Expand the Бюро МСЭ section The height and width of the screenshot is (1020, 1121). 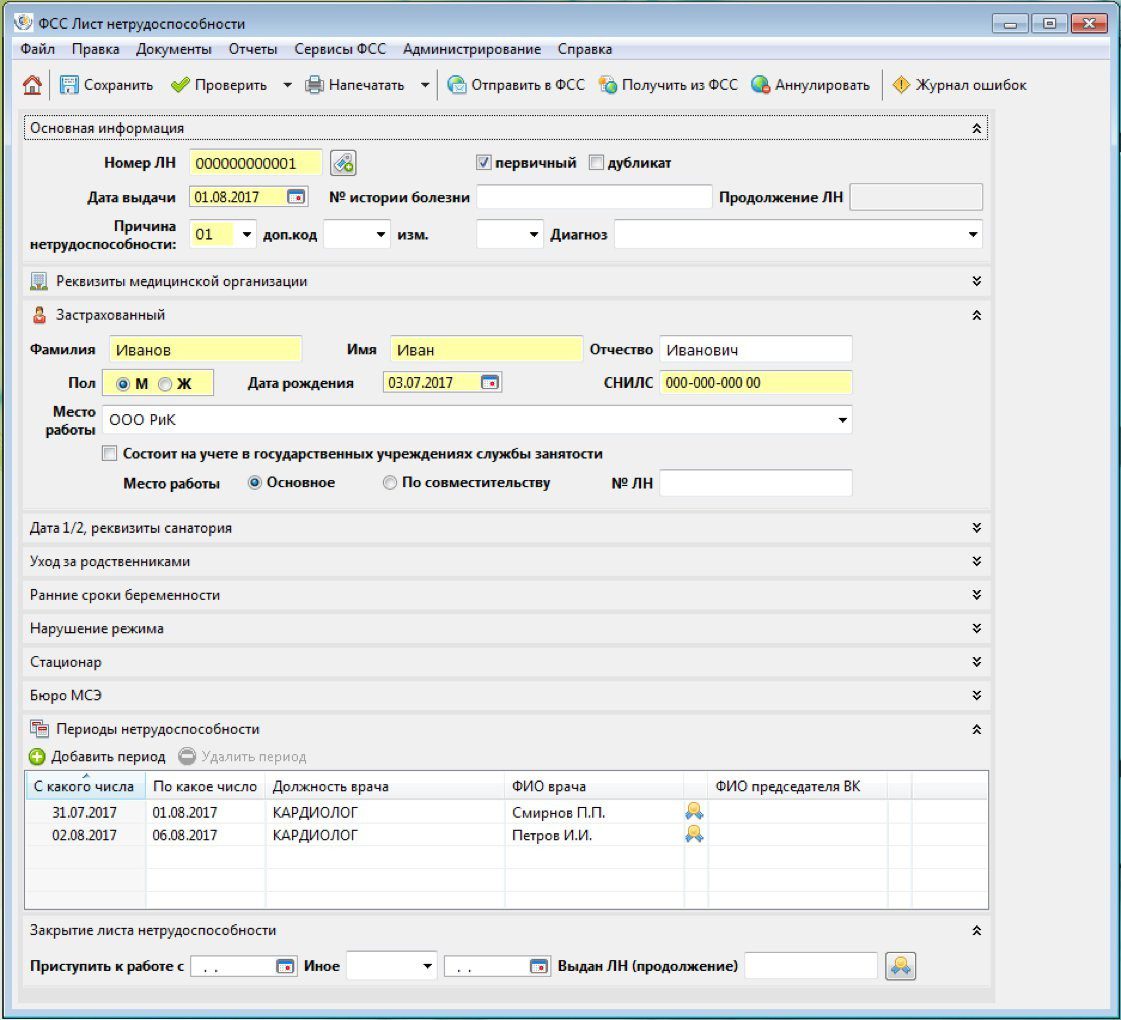click(976, 695)
